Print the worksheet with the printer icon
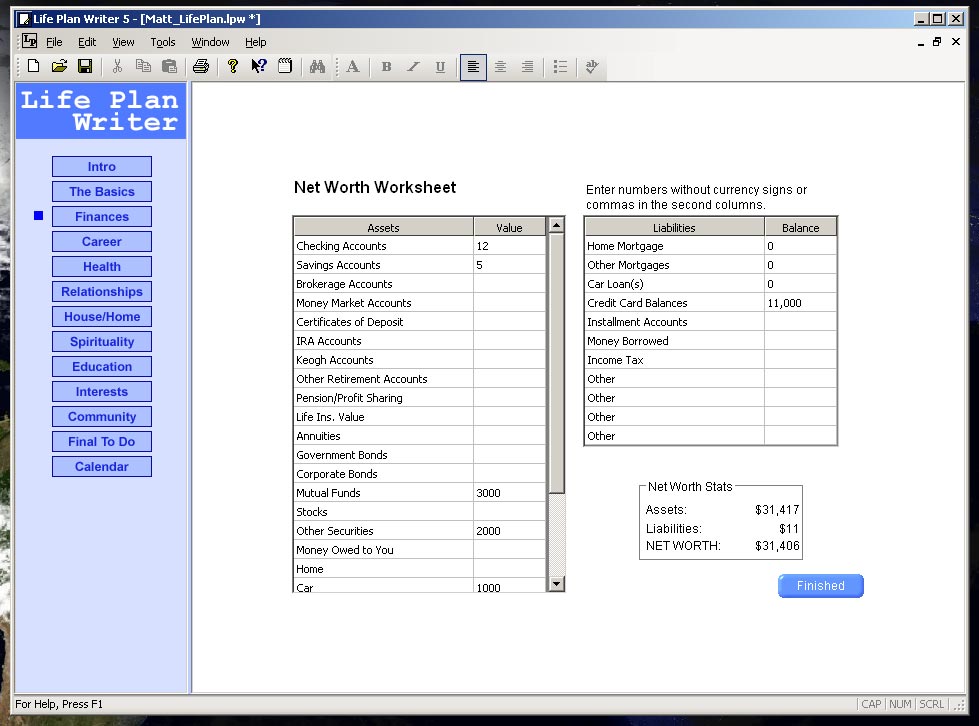 click(x=200, y=66)
